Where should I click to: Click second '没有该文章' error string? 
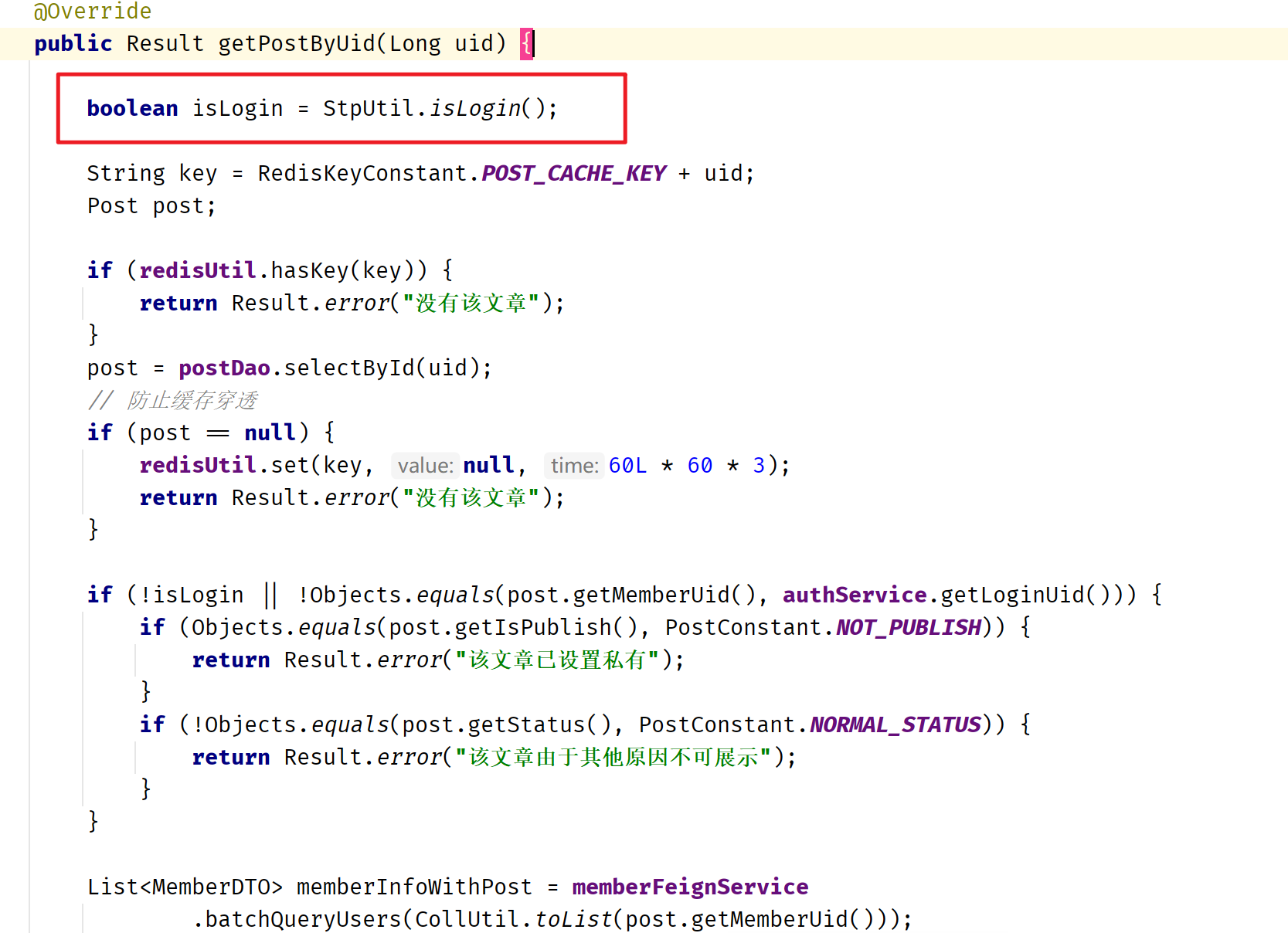(471, 497)
